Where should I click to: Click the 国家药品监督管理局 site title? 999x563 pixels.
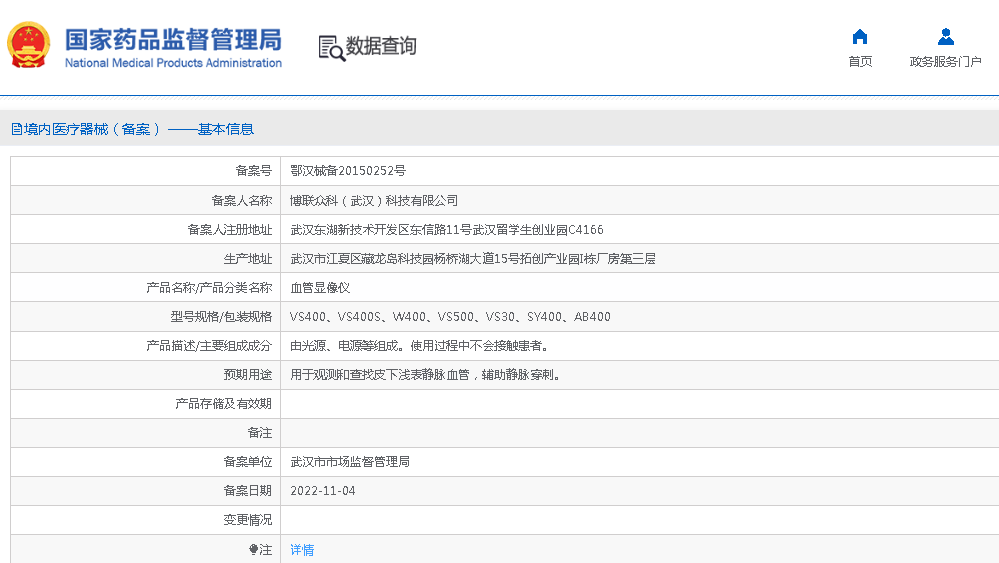pos(173,40)
